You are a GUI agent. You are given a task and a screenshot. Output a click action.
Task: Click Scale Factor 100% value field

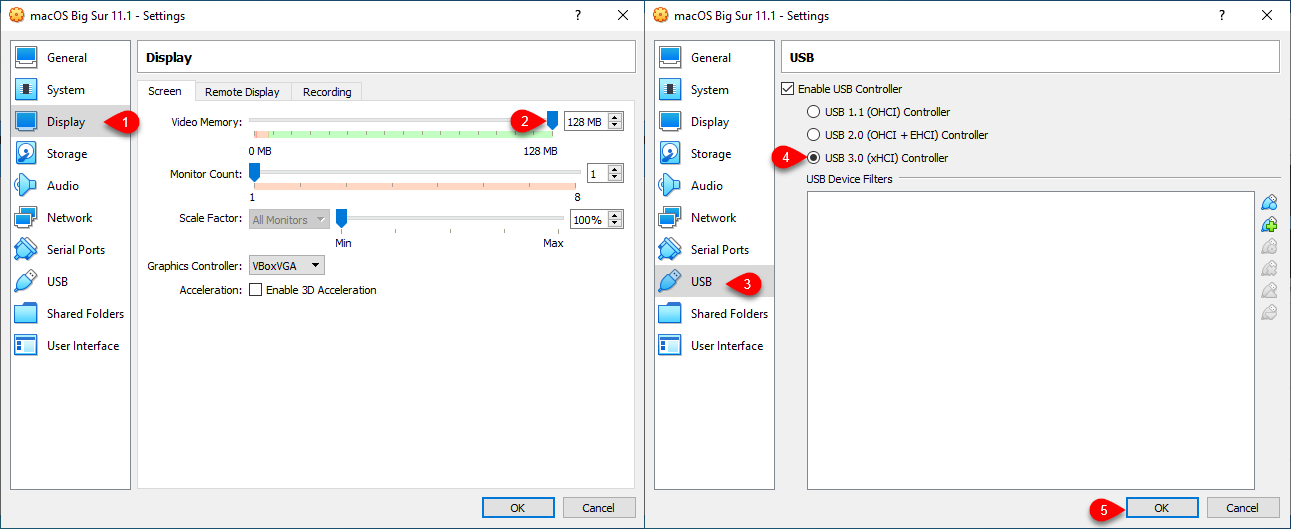pyautogui.click(x=589, y=219)
